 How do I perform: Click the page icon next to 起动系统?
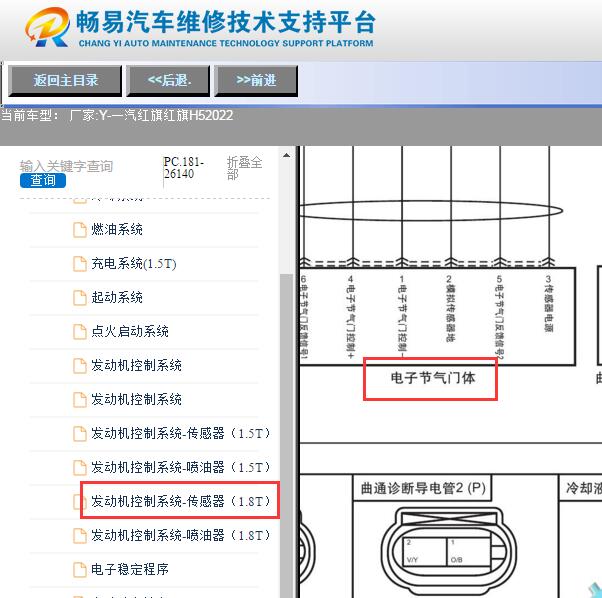pyautogui.click(x=80, y=298)
